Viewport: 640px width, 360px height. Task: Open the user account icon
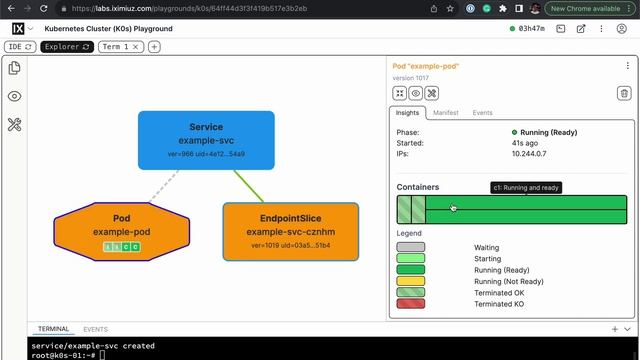click(x=622, y=29)
